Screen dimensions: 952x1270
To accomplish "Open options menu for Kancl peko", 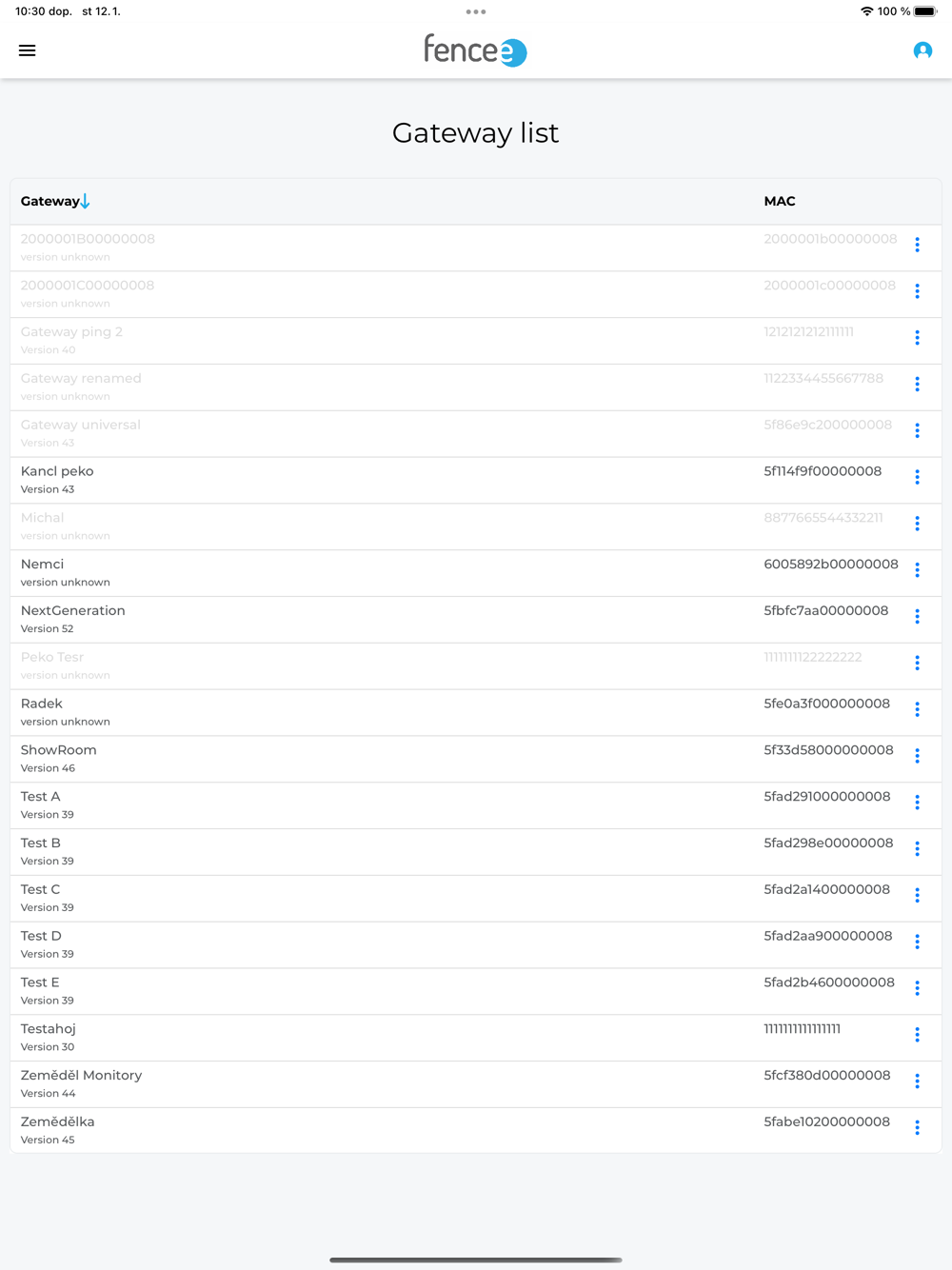I will [x=917, y=477].
